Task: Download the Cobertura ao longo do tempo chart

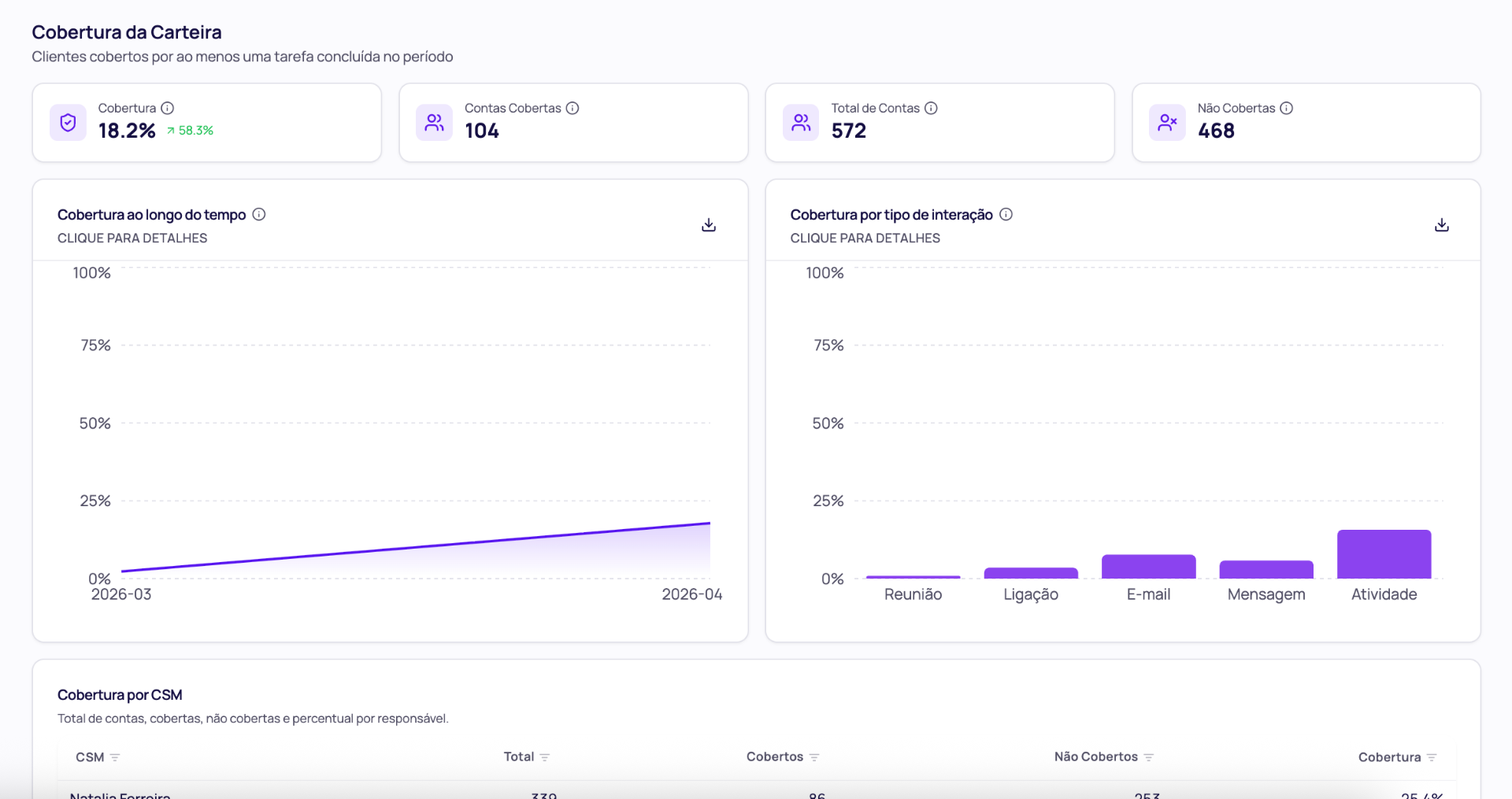Action: [x=709, y=225]
